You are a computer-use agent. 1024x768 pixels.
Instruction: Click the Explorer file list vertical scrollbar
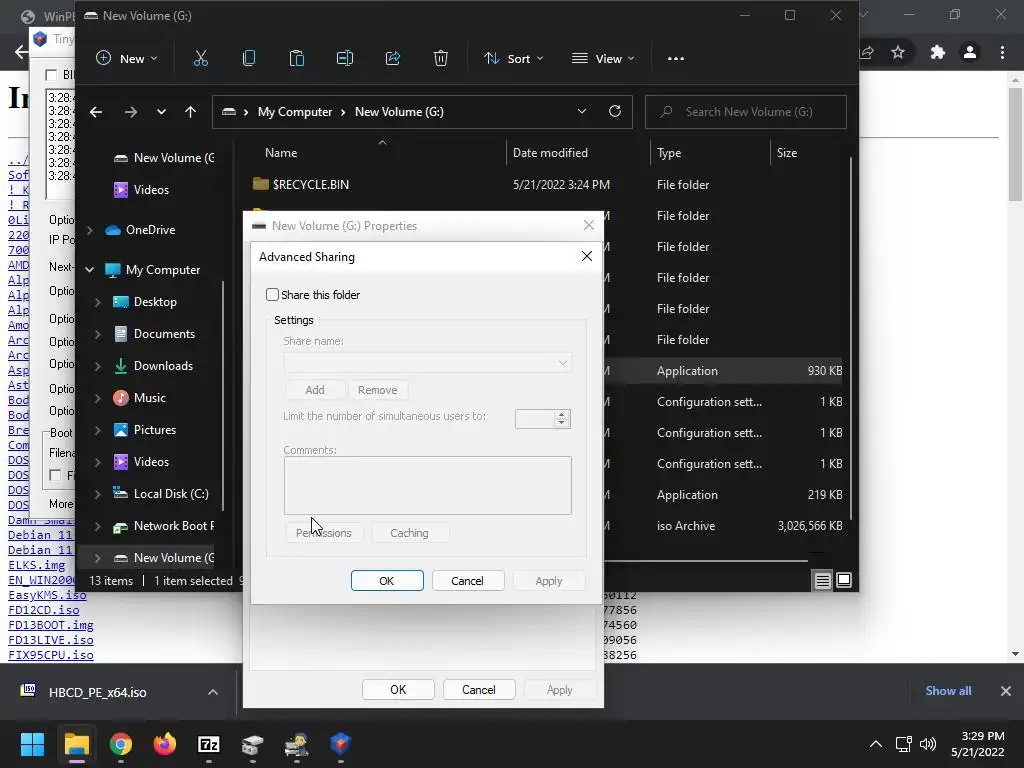[851, 340]
